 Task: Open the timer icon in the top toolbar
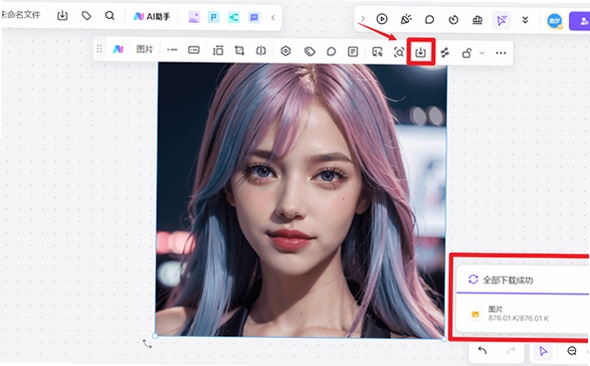(x=453, y=20)
